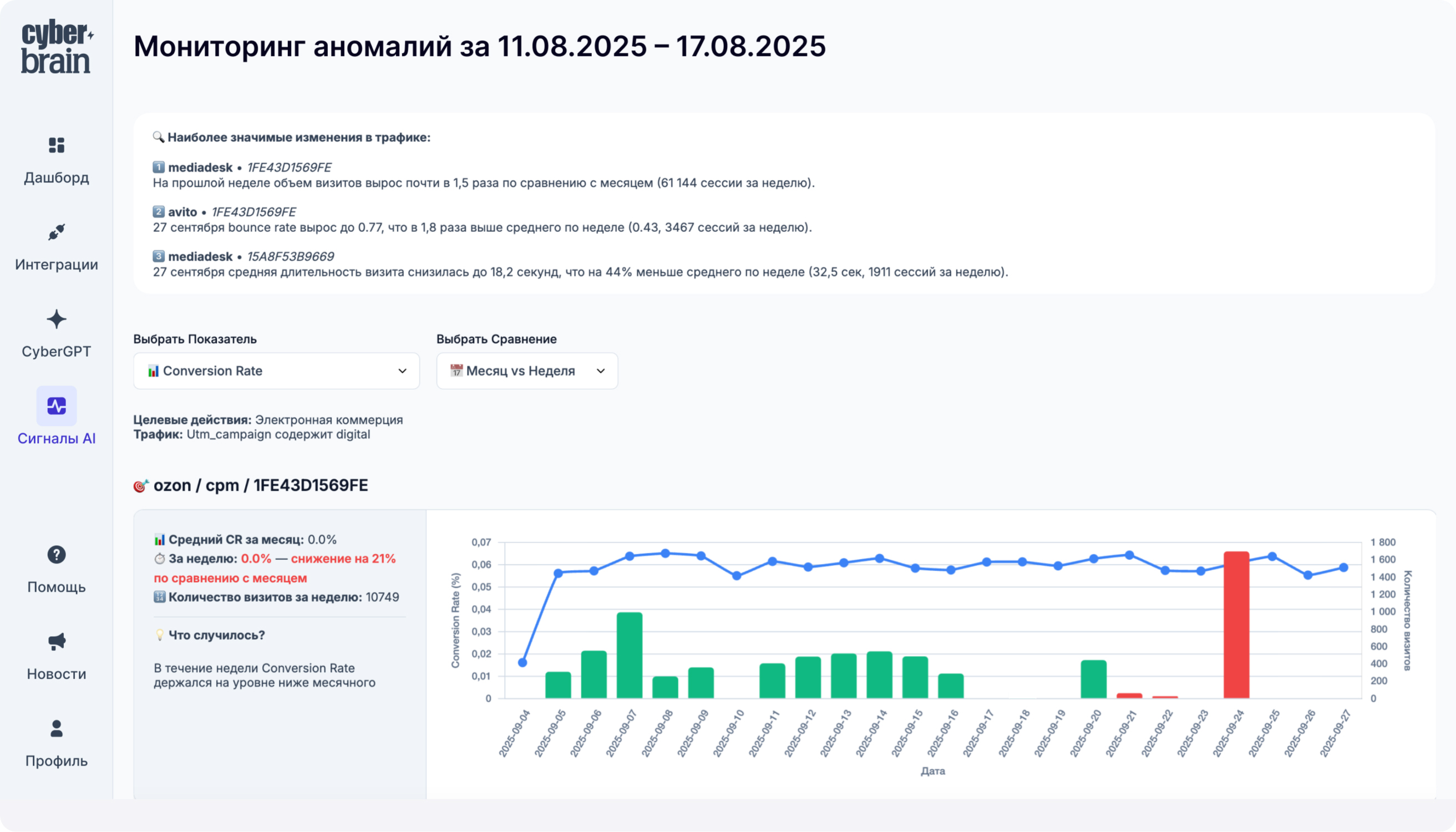1456x832 pixels.
Task: Open the Интеграции plug icon
Action: [x=57, y=232]
